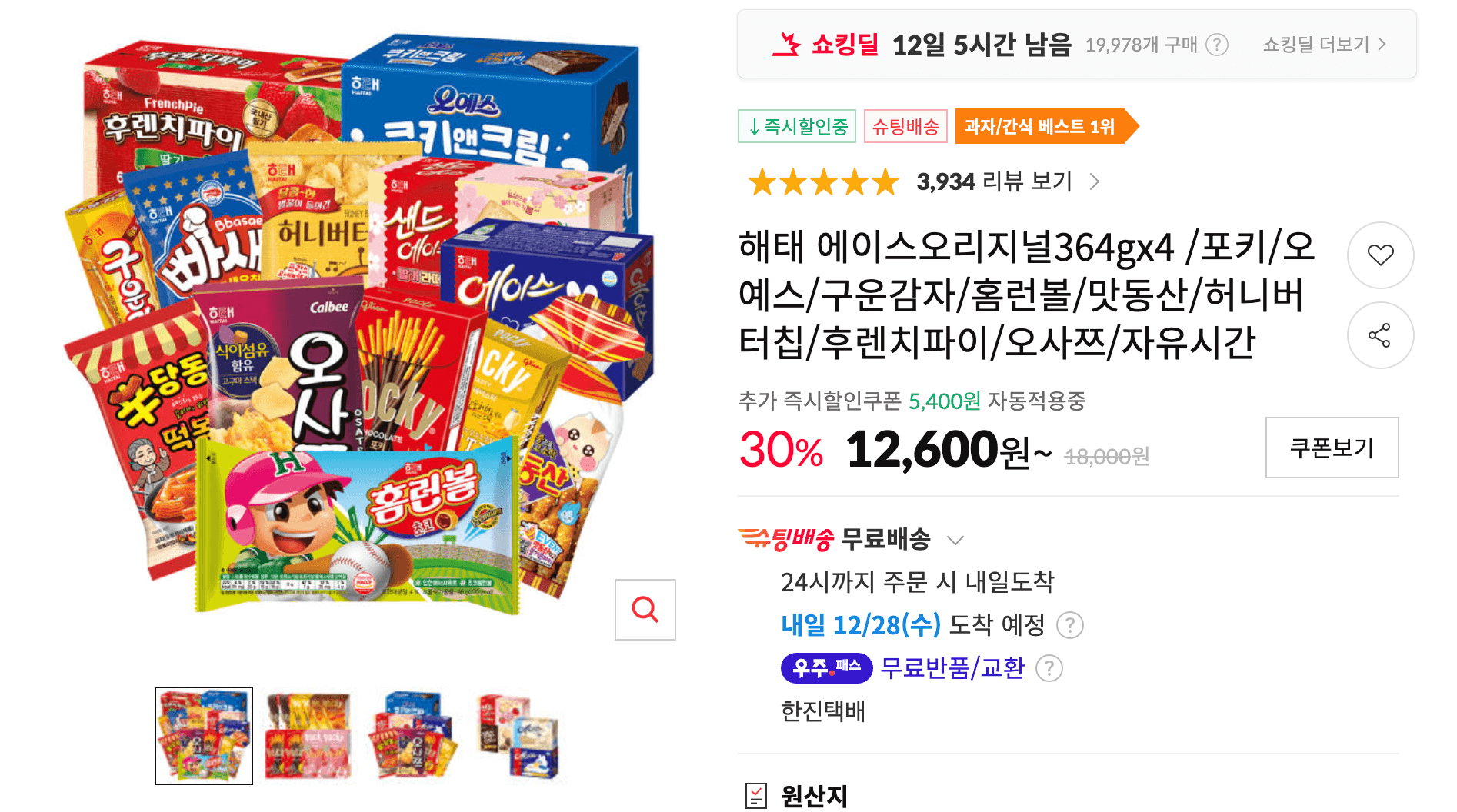Select the second Pocky thumbnail
The width and height of the screenshot is (1457, 812).
pos(308,736)
